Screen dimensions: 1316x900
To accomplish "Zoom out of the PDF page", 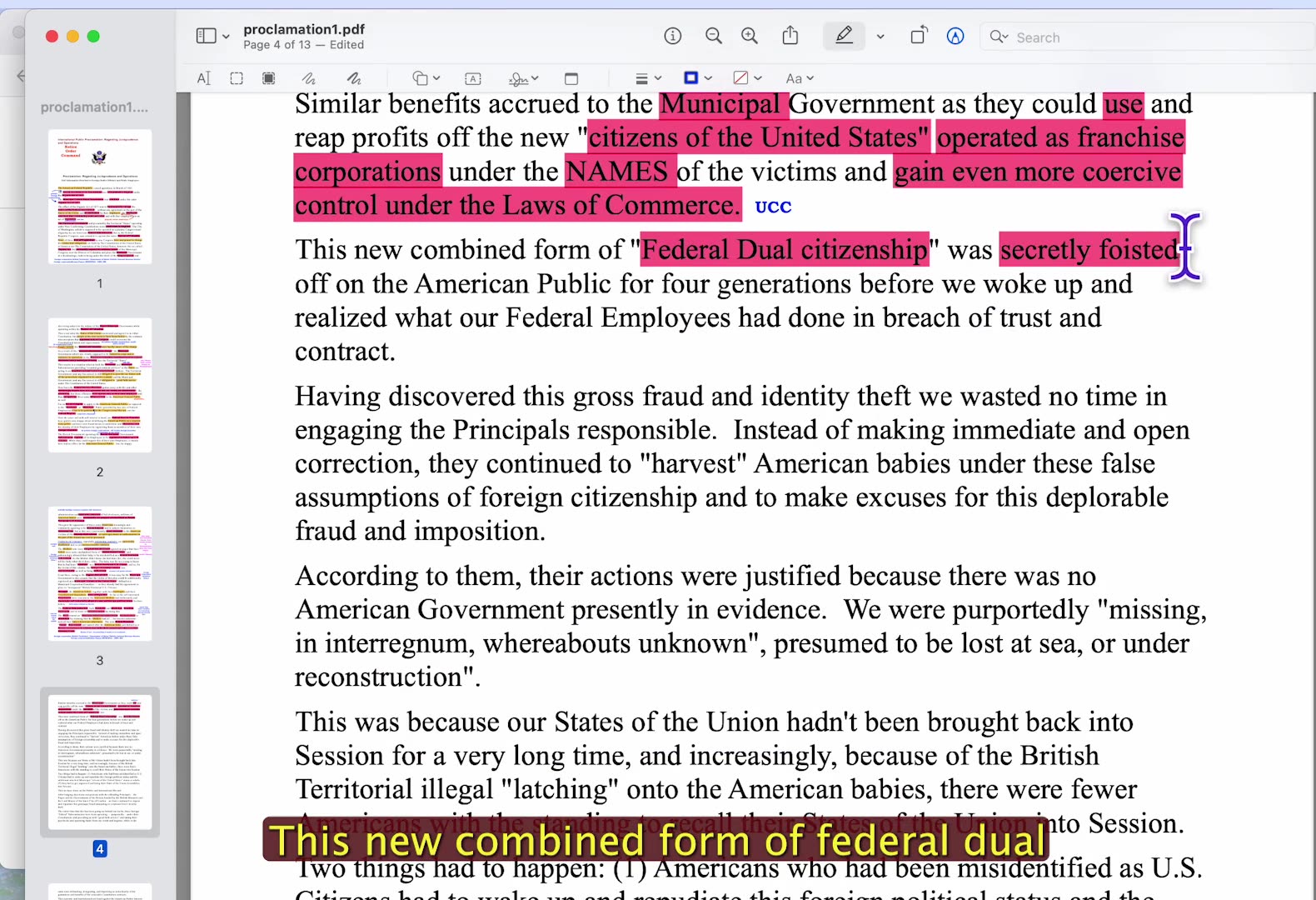I will (x=714, y=36).
